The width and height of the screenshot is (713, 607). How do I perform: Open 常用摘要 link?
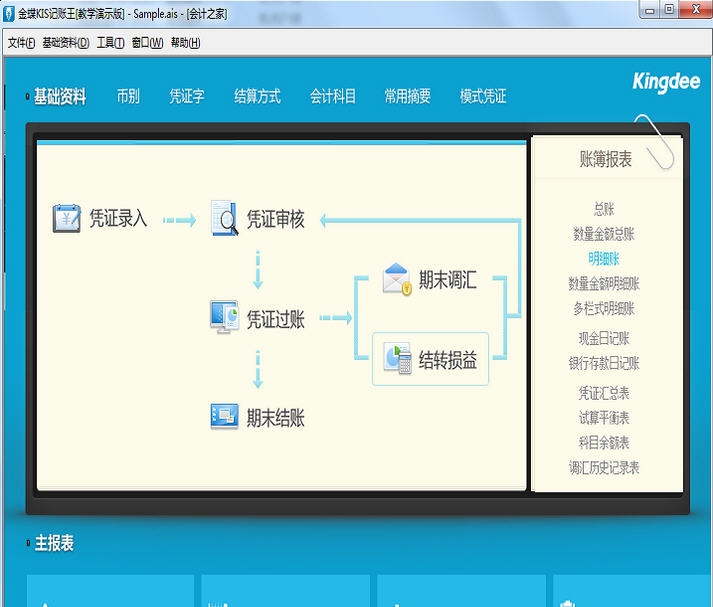407,96
